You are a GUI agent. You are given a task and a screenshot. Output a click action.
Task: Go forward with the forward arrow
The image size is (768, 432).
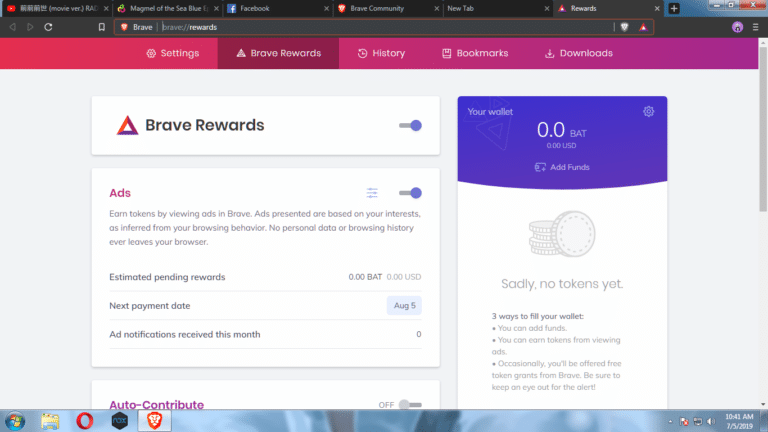point(30,27)
